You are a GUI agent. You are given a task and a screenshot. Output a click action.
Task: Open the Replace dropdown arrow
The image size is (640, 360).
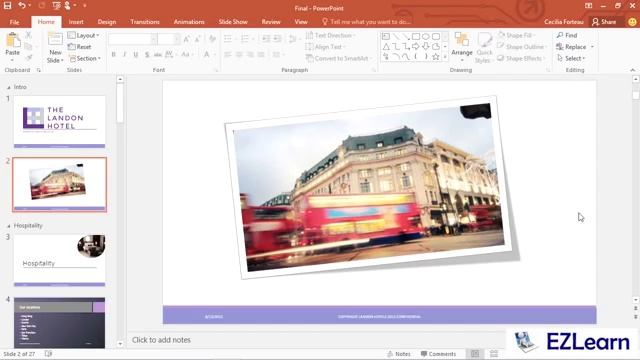[x=592, y=47]
